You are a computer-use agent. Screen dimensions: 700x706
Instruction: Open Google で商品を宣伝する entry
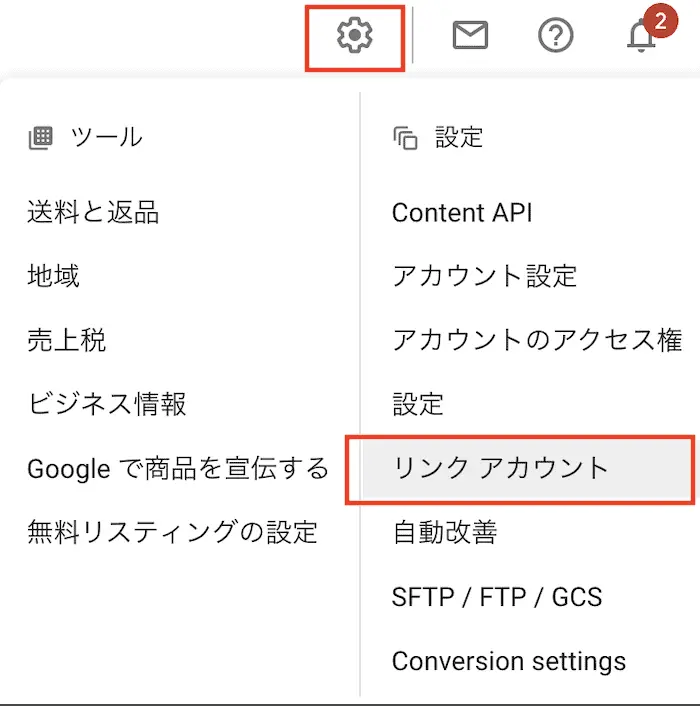(x=178, y=468)
